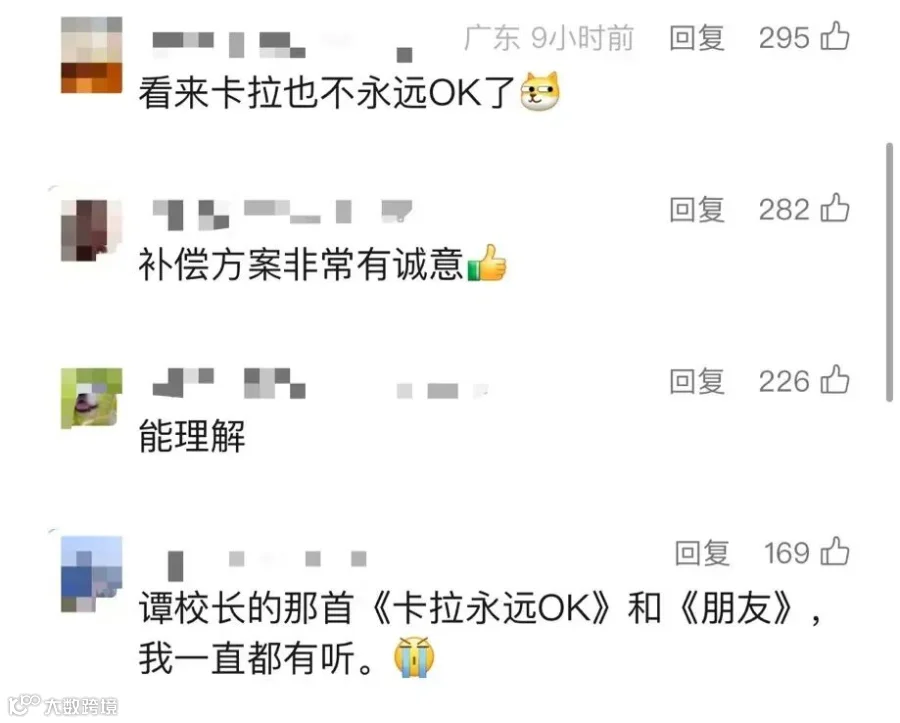
Task: Click the crying emoji in last comment
Action: pos(414,657)
